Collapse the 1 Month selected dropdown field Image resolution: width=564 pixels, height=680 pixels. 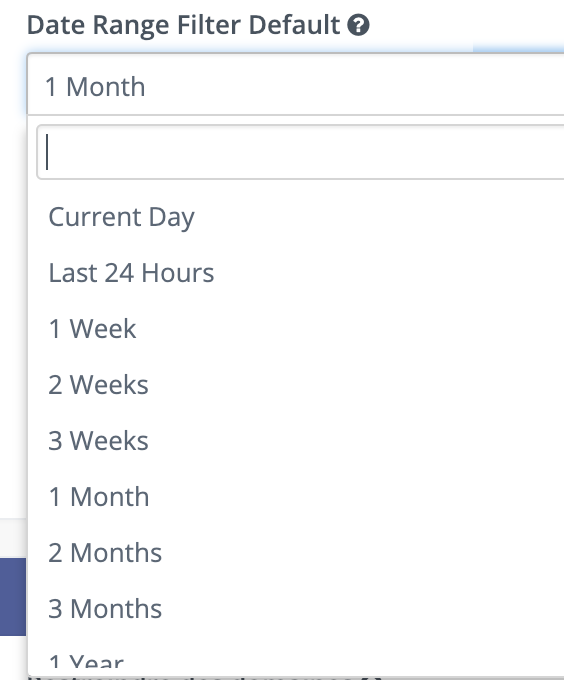296,85
